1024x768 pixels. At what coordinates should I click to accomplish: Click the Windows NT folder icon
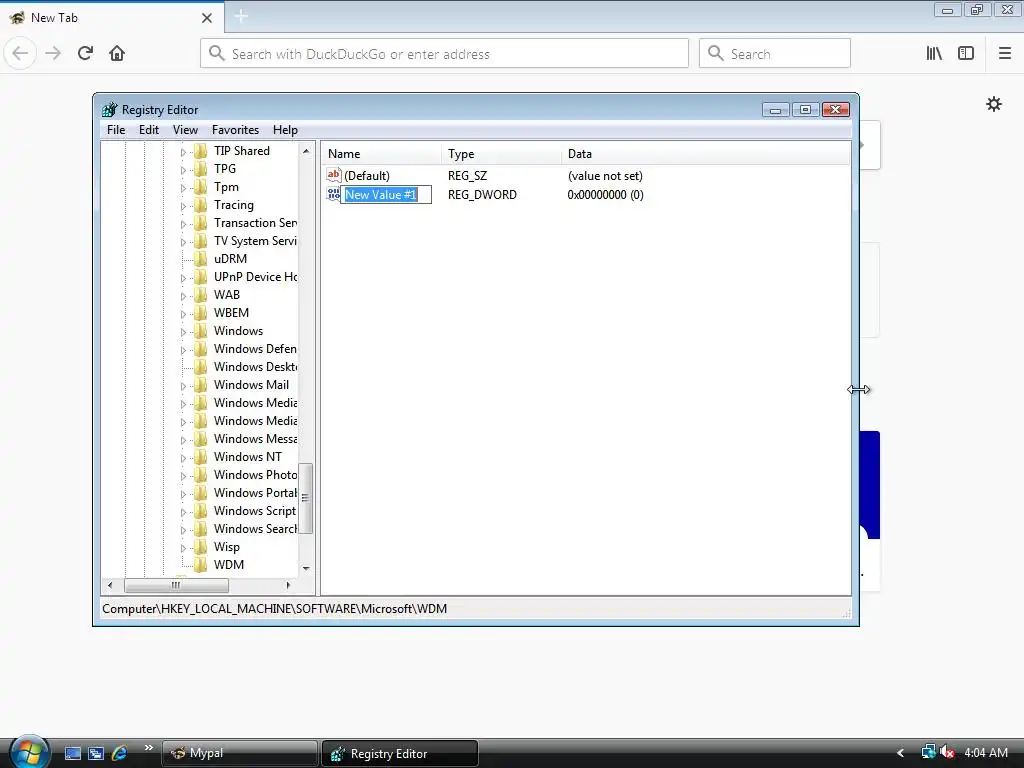tap(200, 456)
